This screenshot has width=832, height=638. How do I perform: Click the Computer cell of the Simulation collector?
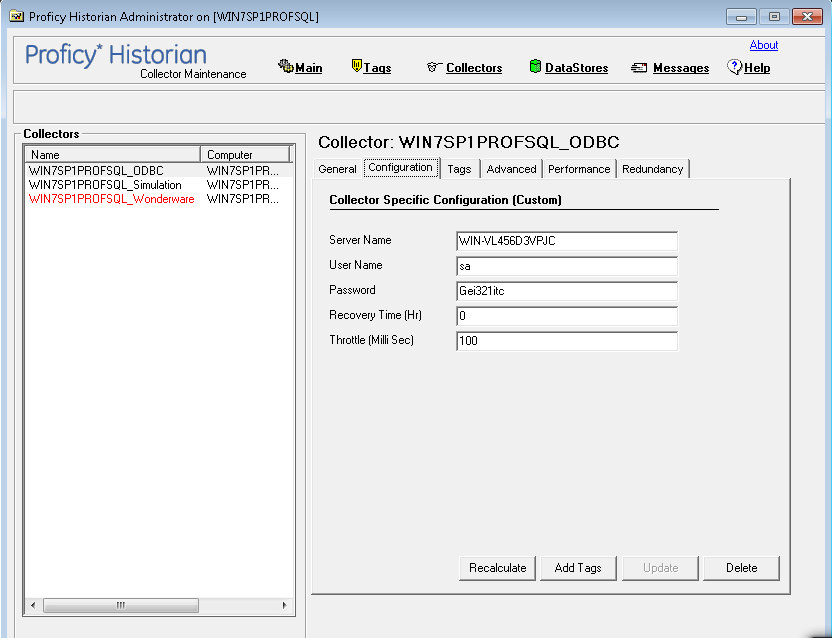pyautogui.click(x=242, y=185)
